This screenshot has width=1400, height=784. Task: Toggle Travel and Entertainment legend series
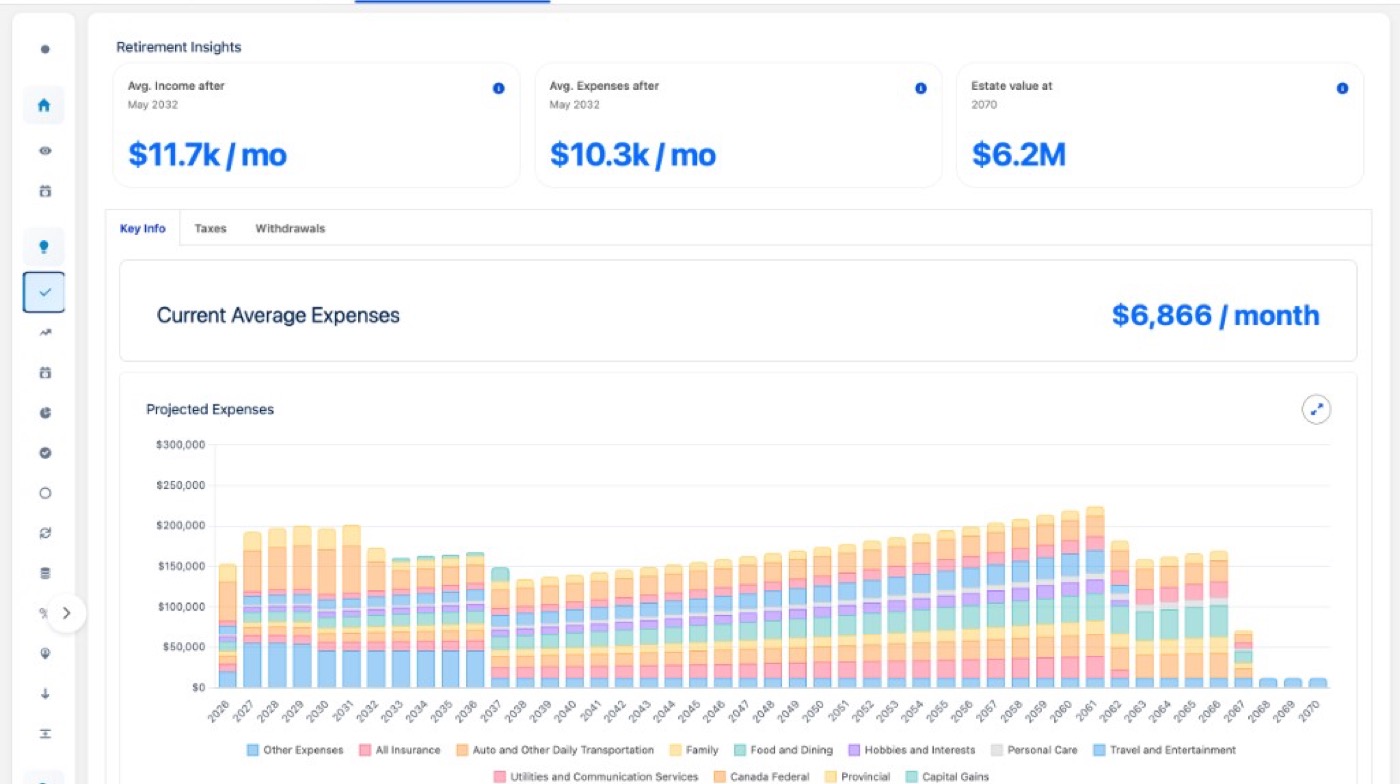[1164, 750]
